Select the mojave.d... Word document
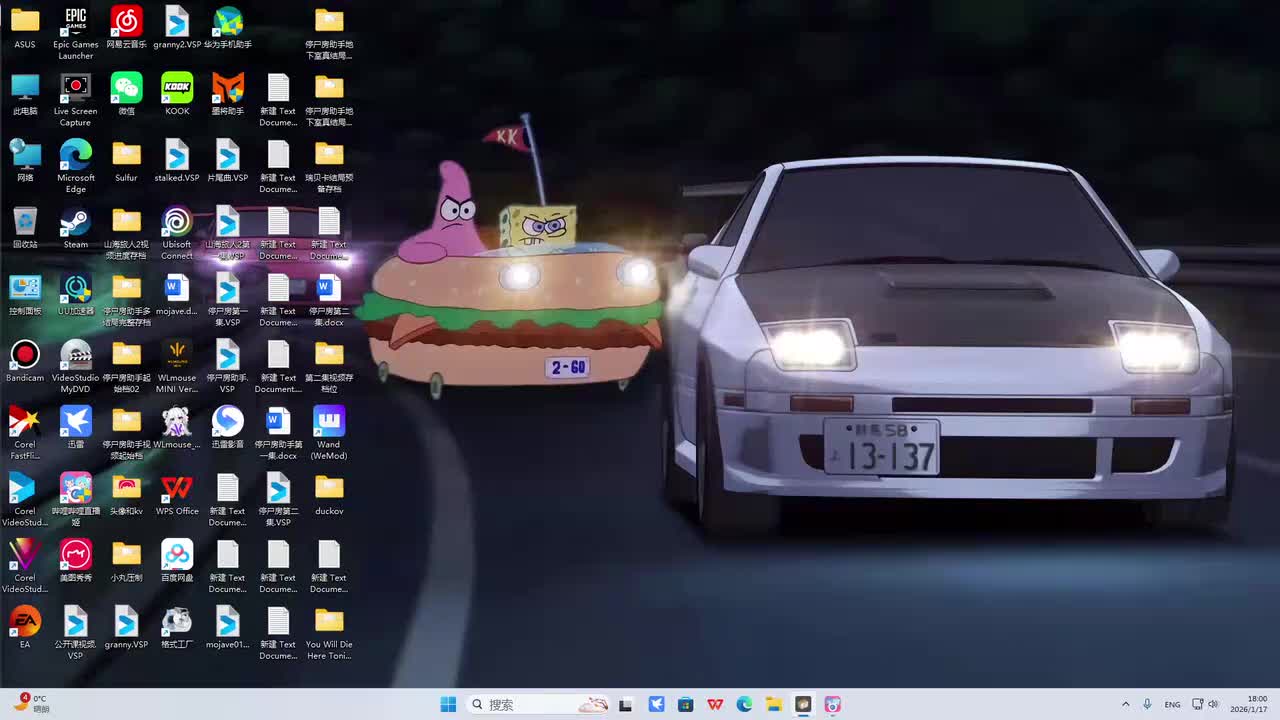This screenshot has height=720, width=1280. click(177, 295)
